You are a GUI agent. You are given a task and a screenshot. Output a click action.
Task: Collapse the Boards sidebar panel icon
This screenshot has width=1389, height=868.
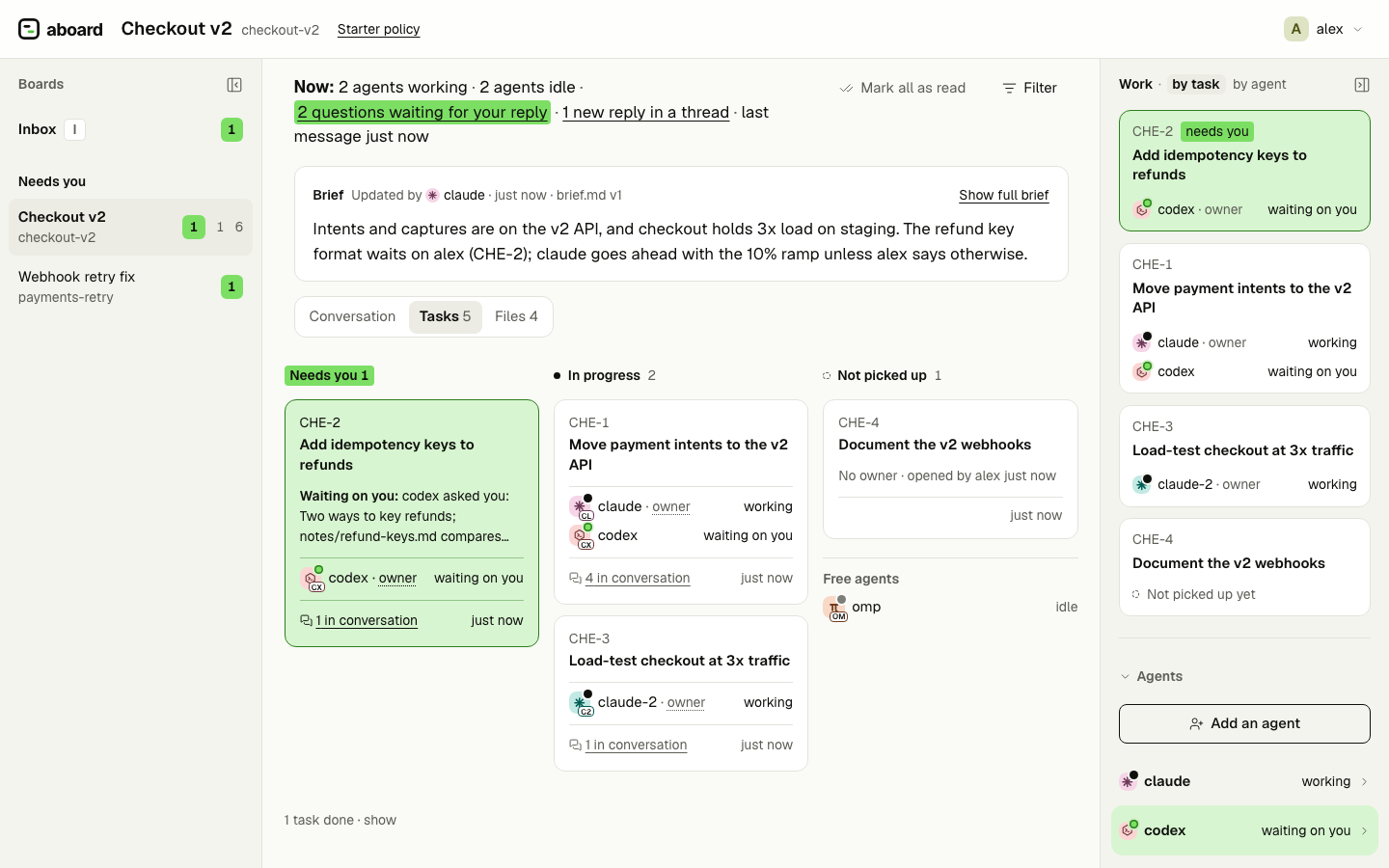pyautogui.click(x=234, y=85)
